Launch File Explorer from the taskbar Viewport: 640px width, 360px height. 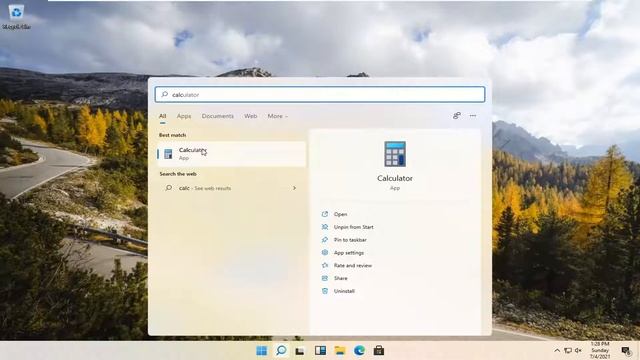[340, 351]
